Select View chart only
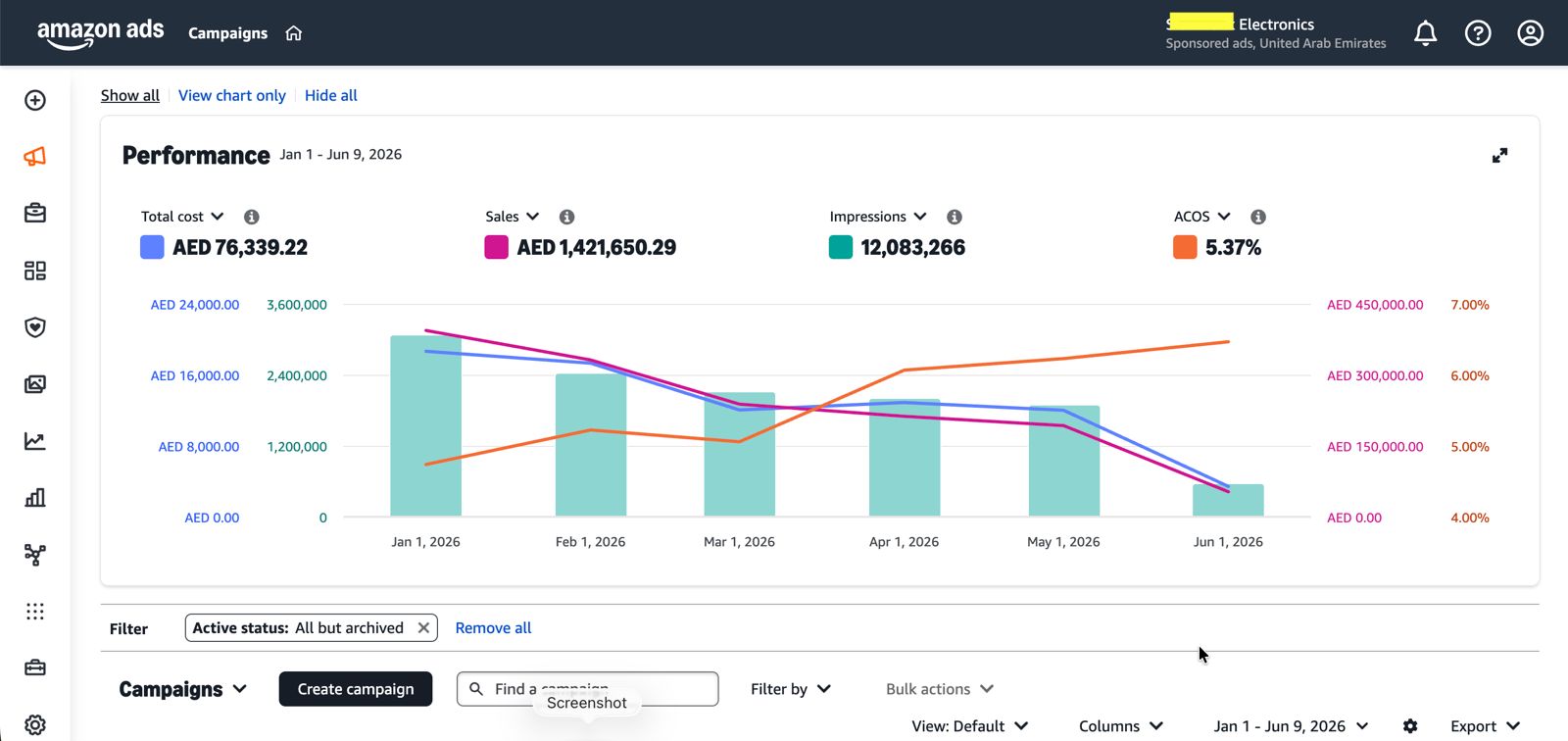This screenshot has width=1568, height=741. pyautogui.click(x=232, y=95)
